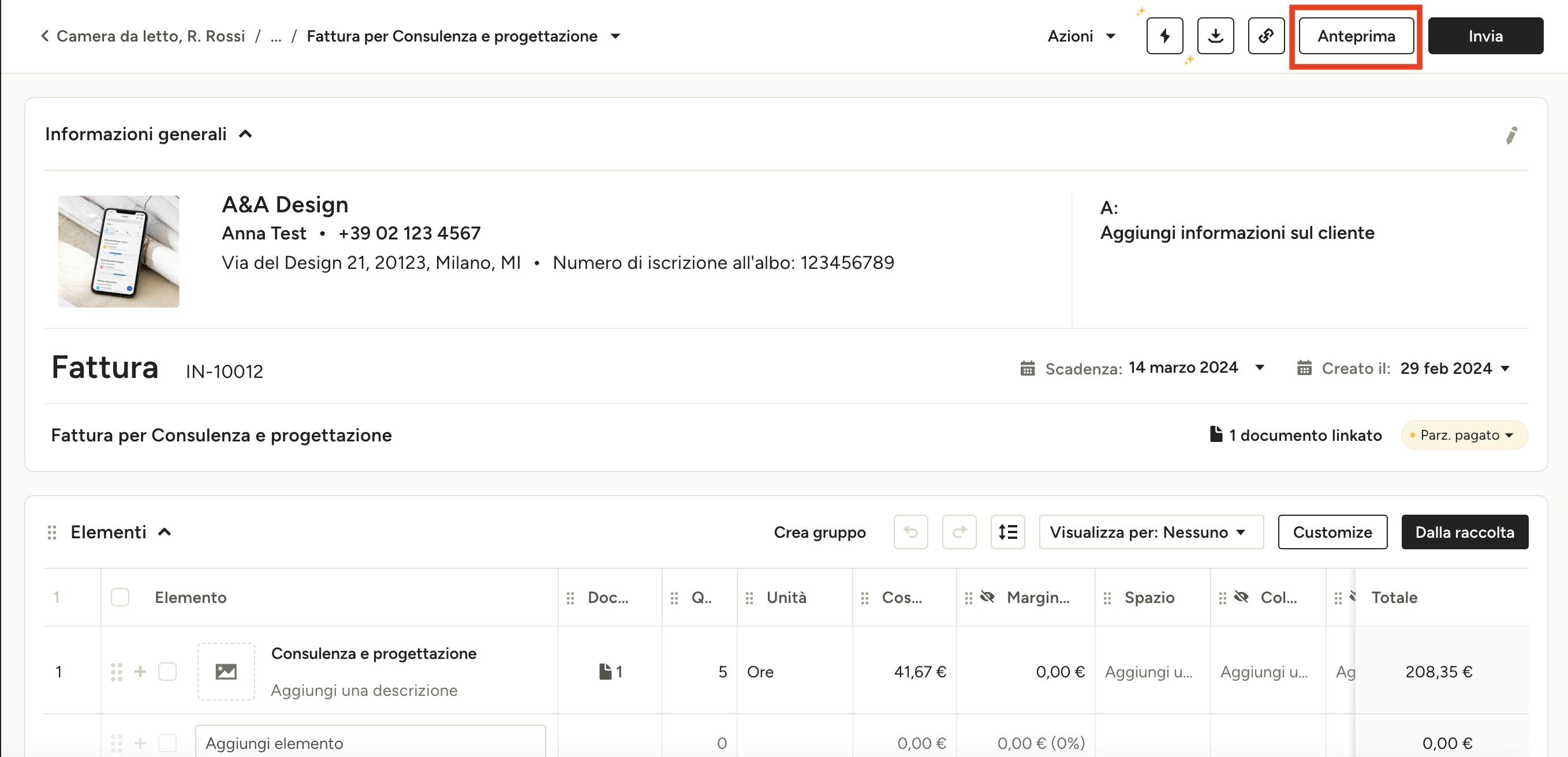Click the Anteprima button
Image resolution: width=1568 pixels, height=757 pixels.
[1356, 36]
